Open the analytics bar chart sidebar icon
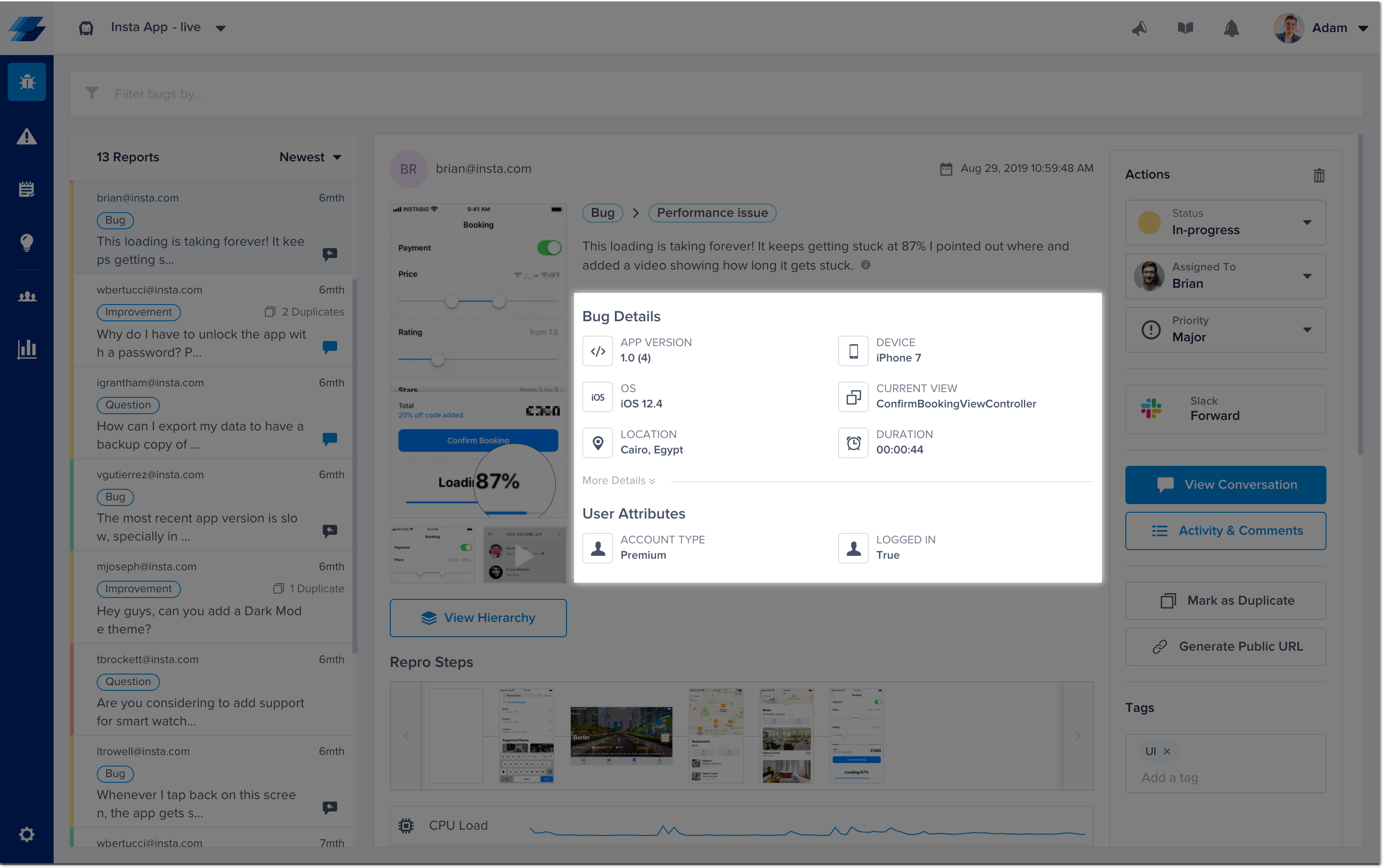1383x868 pixels. tap(26, 349)
